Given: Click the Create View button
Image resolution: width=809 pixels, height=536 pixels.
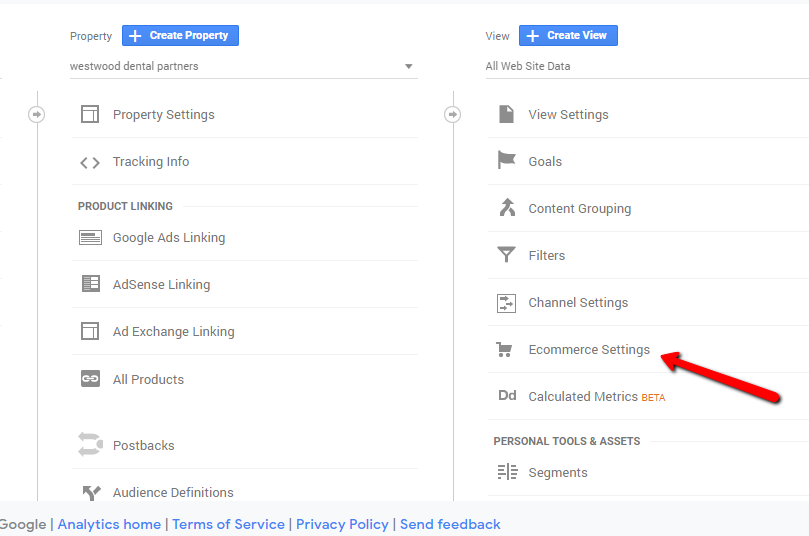Looking at the screenshot, I should (568, 36).
